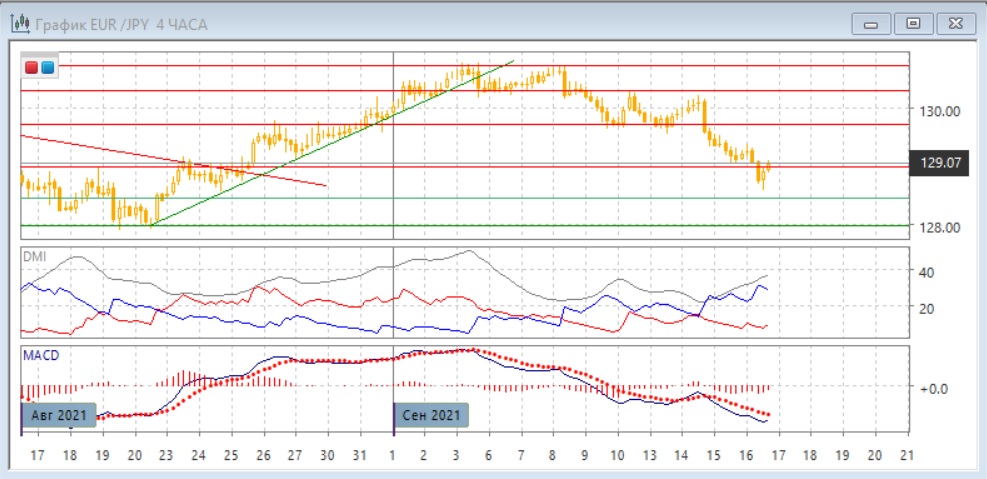Screen dimensions: 987x479
Task: Click the blue square icon on chart
Action: point(47,68)
